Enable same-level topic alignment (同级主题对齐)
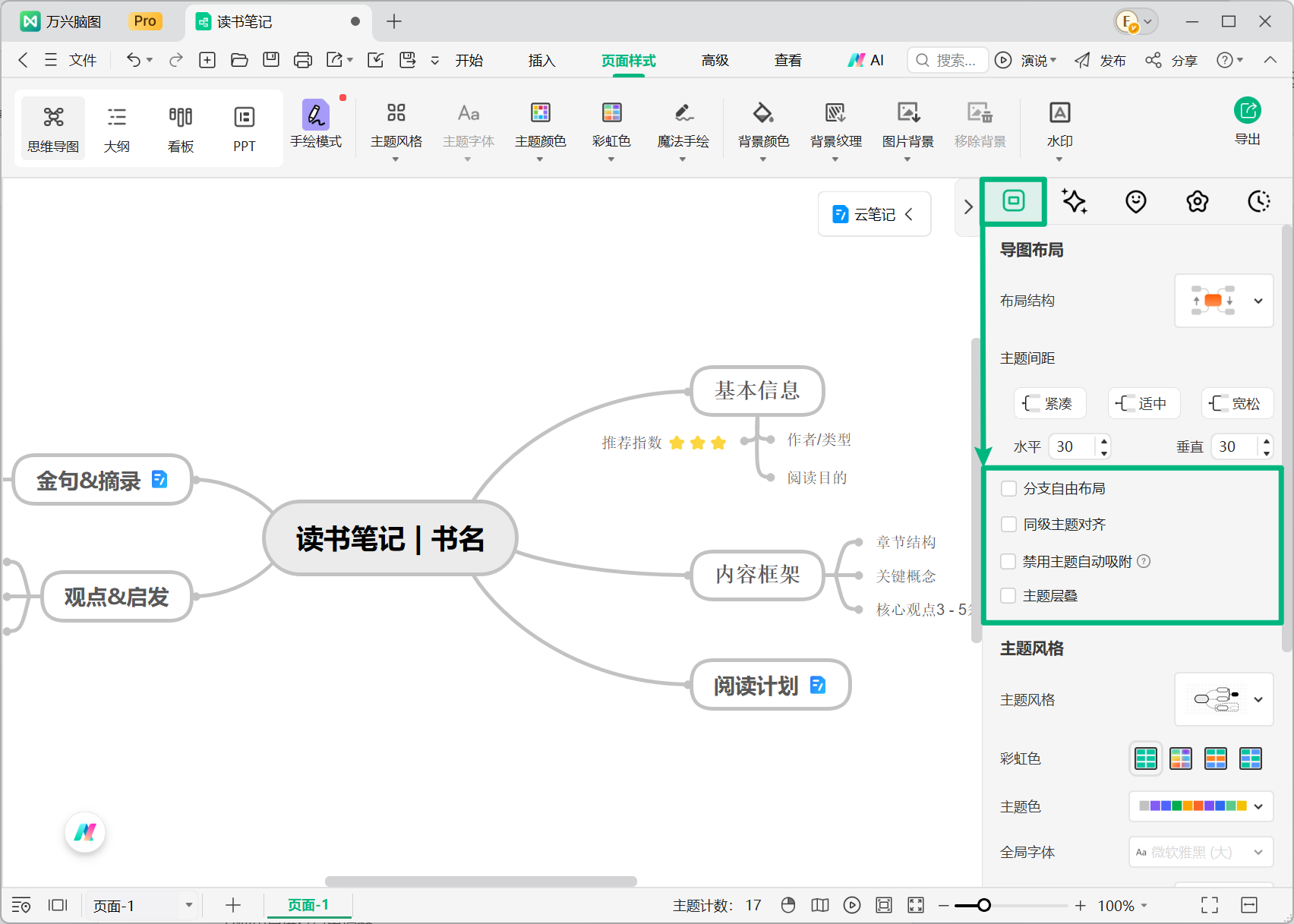This screenshot has height=924, width=1294. [x=1008, y=524]
